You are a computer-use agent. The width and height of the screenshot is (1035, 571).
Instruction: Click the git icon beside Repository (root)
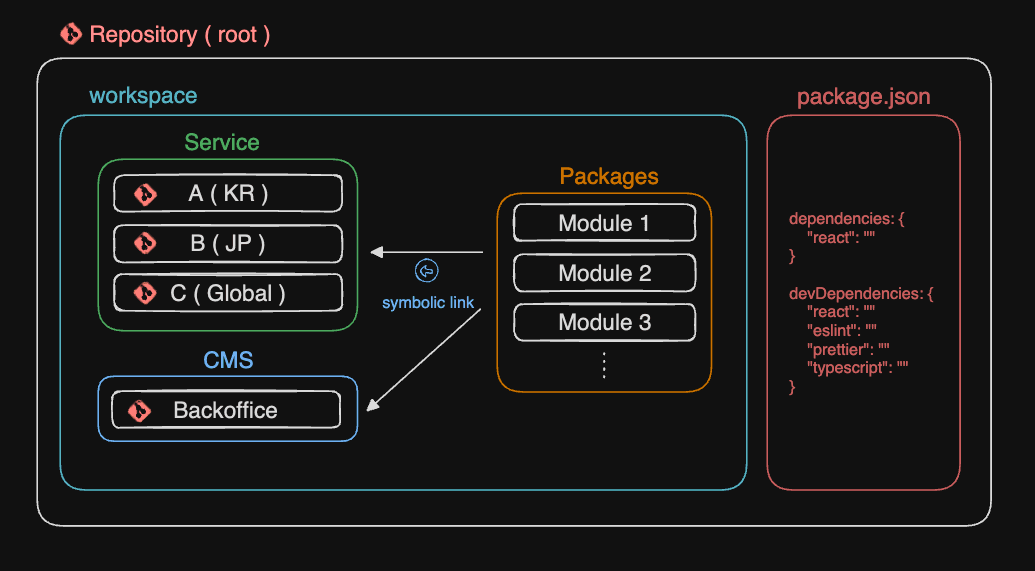tap(71, 34)
